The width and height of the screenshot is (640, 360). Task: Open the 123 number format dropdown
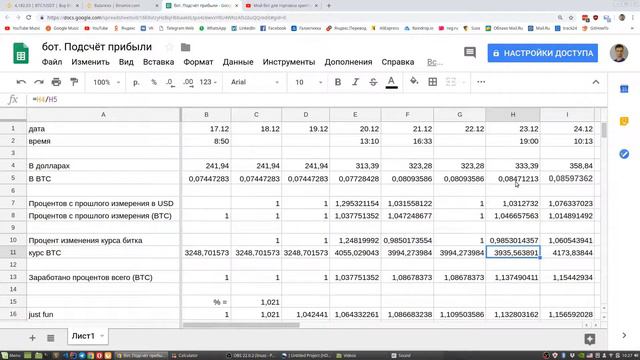point(208,82)
